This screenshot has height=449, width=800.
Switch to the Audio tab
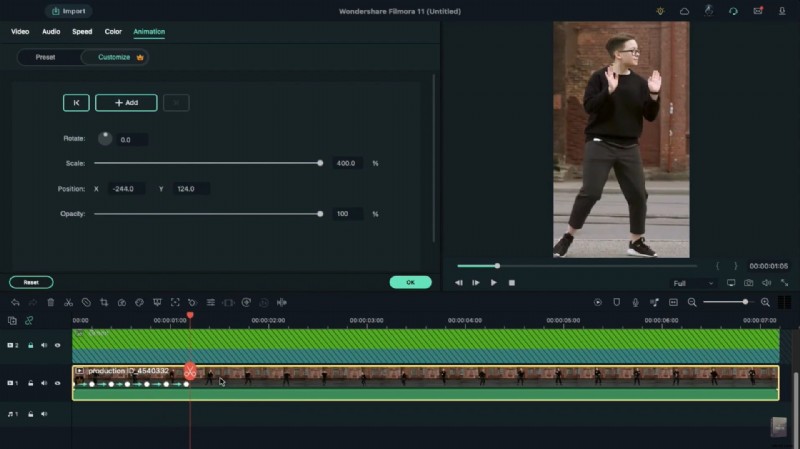click(x=51, y=32)
